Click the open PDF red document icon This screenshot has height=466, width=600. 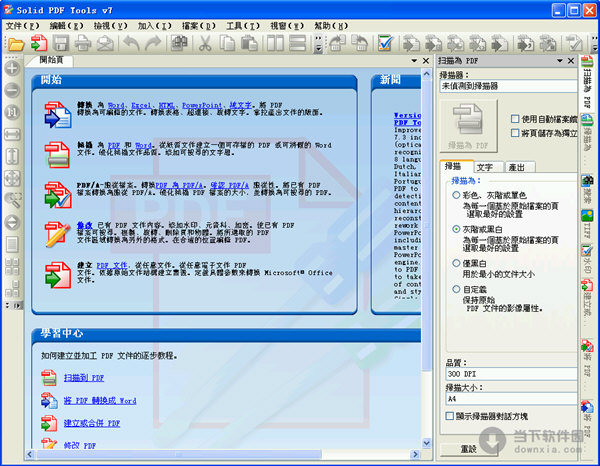tap(38, 43)
